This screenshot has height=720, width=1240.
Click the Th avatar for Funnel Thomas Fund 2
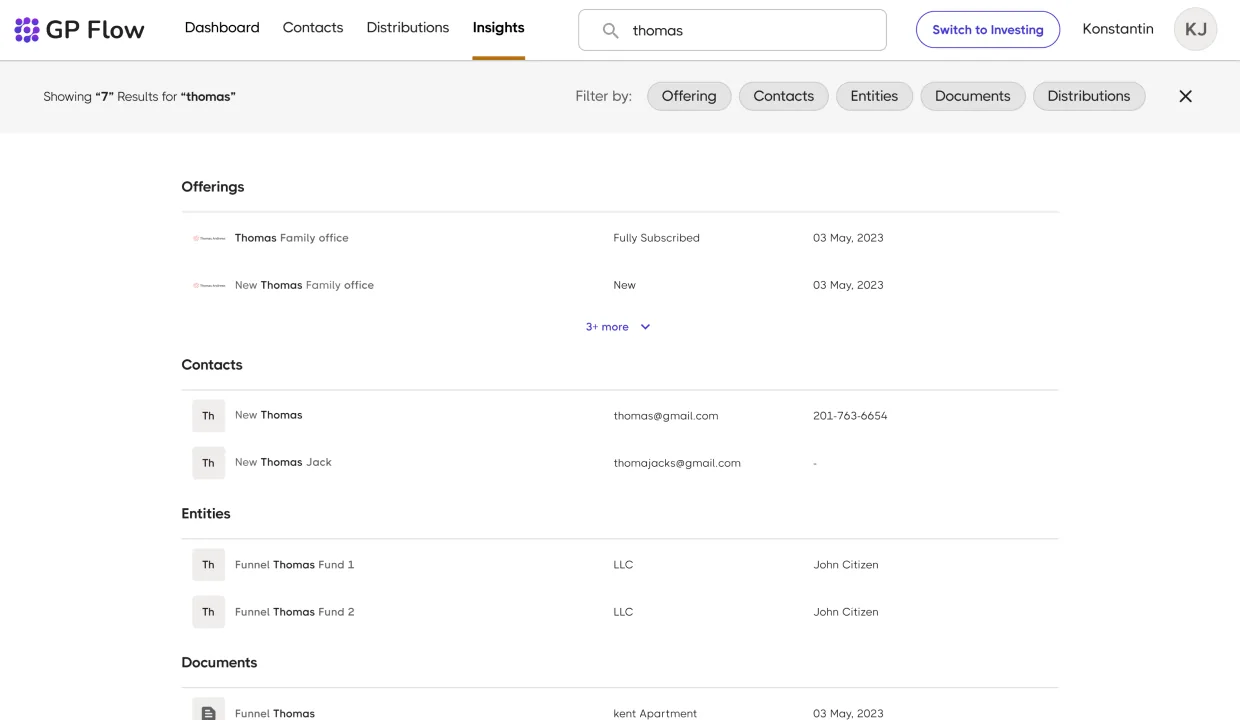tap(208, 612)
